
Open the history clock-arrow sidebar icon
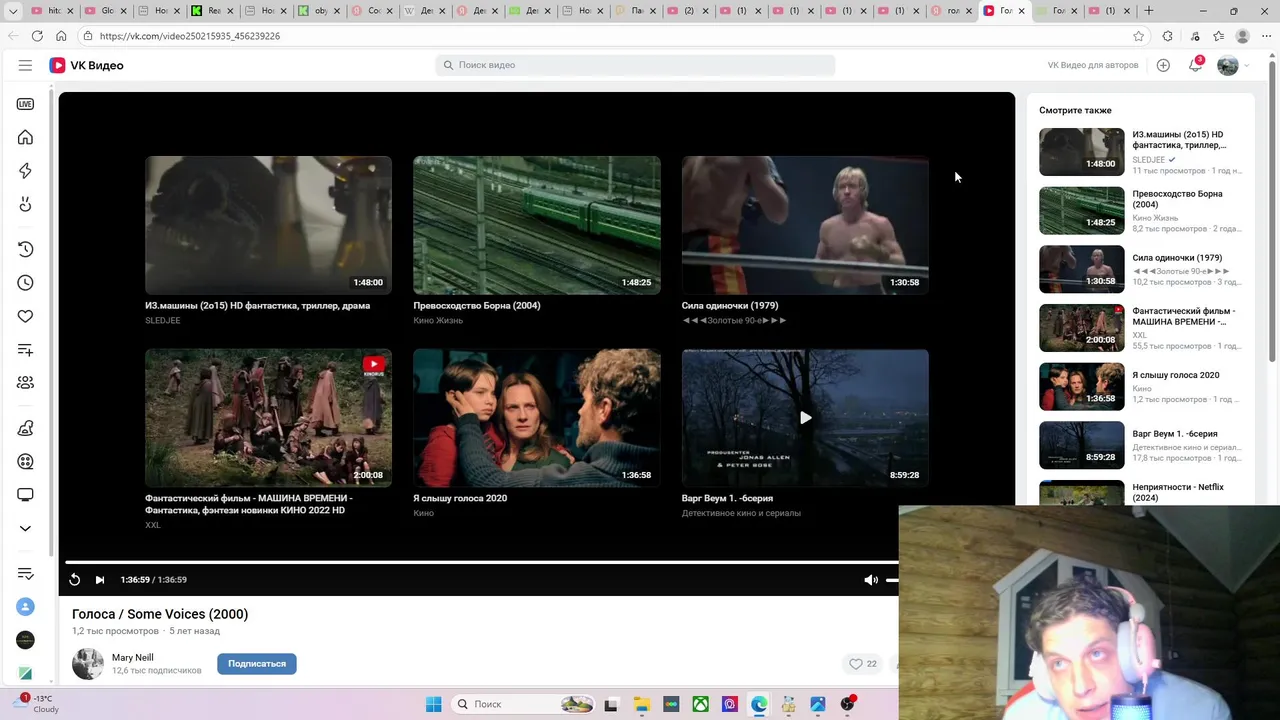[x=25, y=249]
